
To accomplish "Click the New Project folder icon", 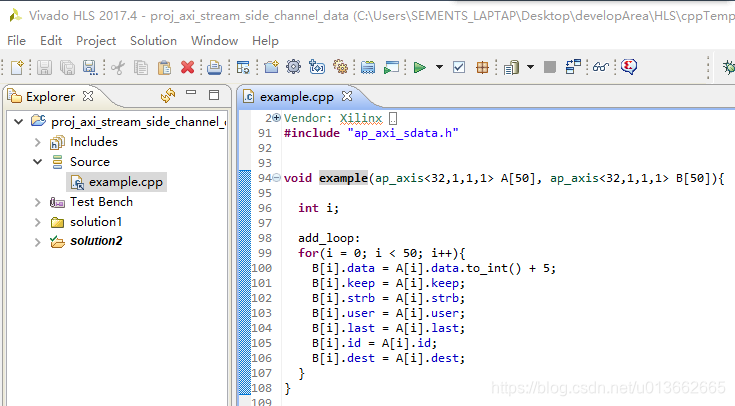I will coord(271,67).
